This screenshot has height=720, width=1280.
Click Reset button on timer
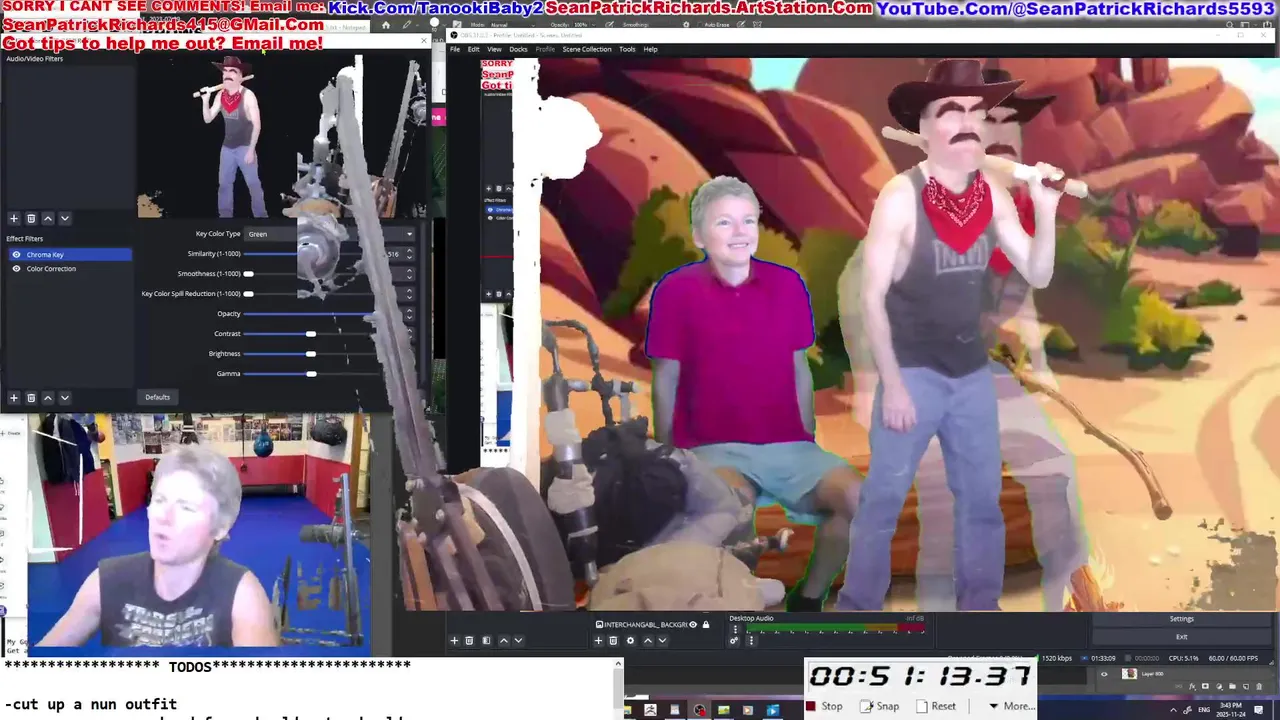tap(936, 706)
